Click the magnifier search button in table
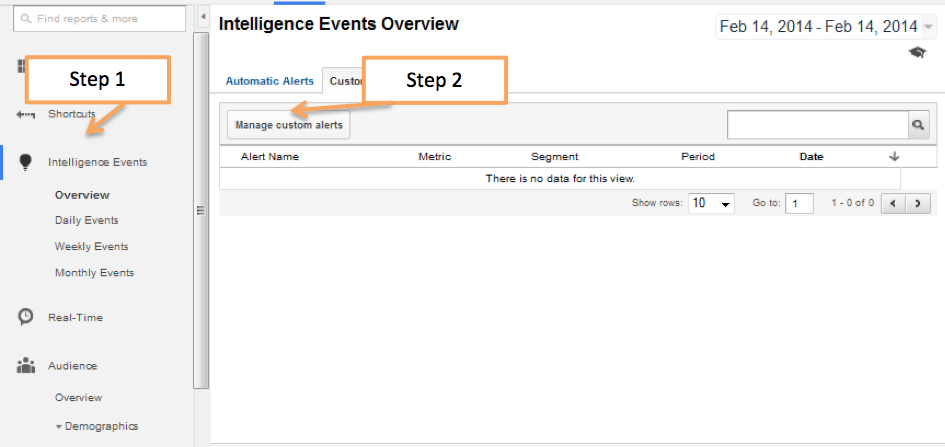The image size is (945, 447). coord(918,125)
